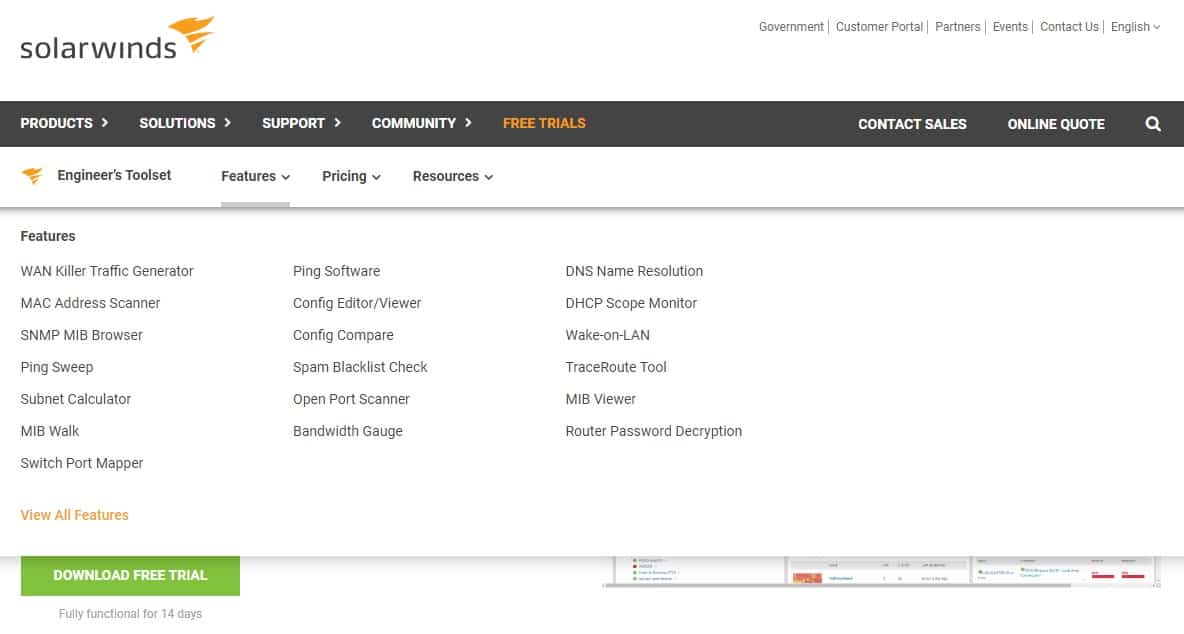Viewport: 1184px width, 634px height.
Task: Expand the SOLUTIONS menu
Action: 185,123
